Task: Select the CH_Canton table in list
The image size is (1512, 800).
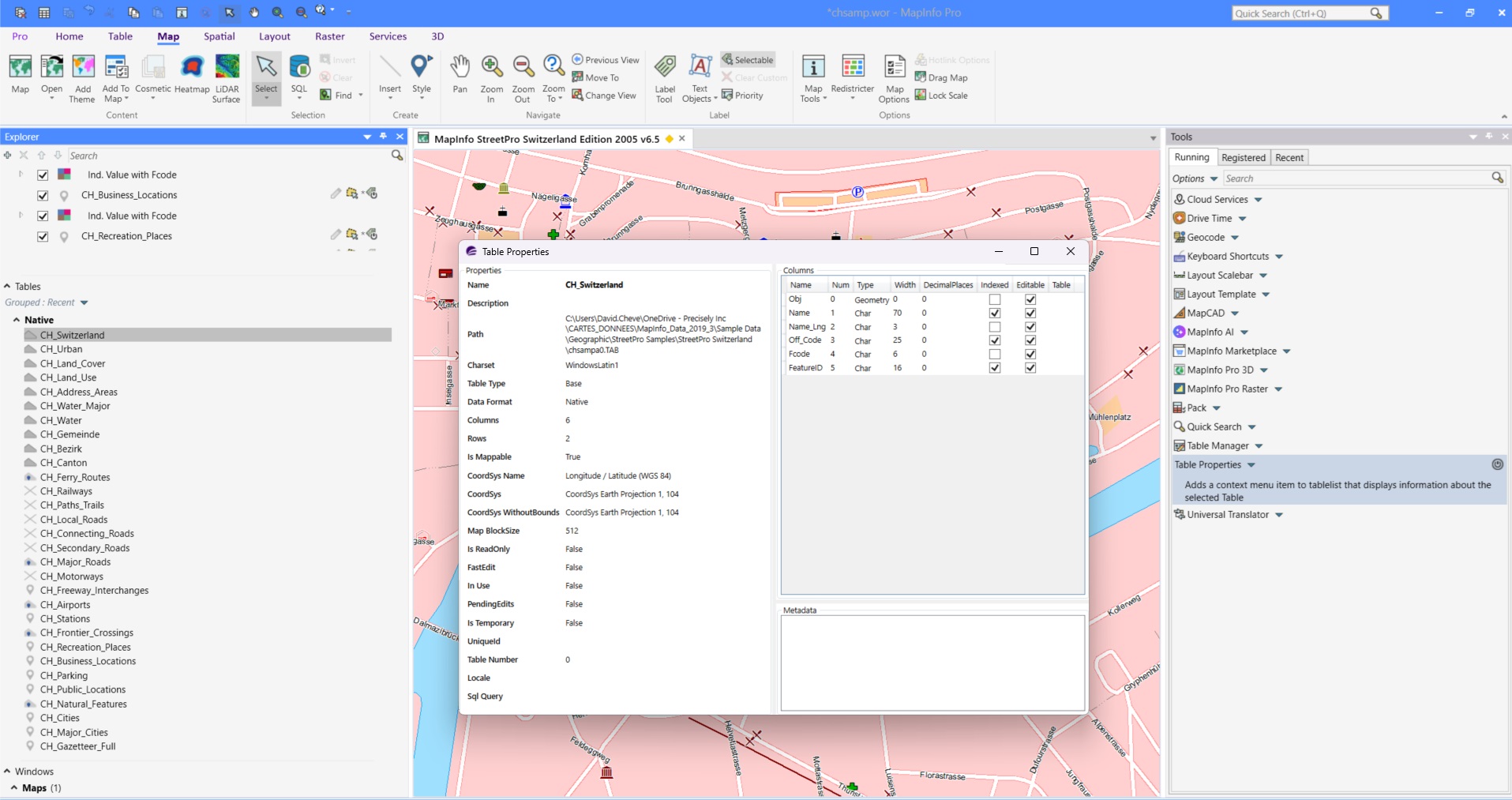Action: click(x=63, y=463)
